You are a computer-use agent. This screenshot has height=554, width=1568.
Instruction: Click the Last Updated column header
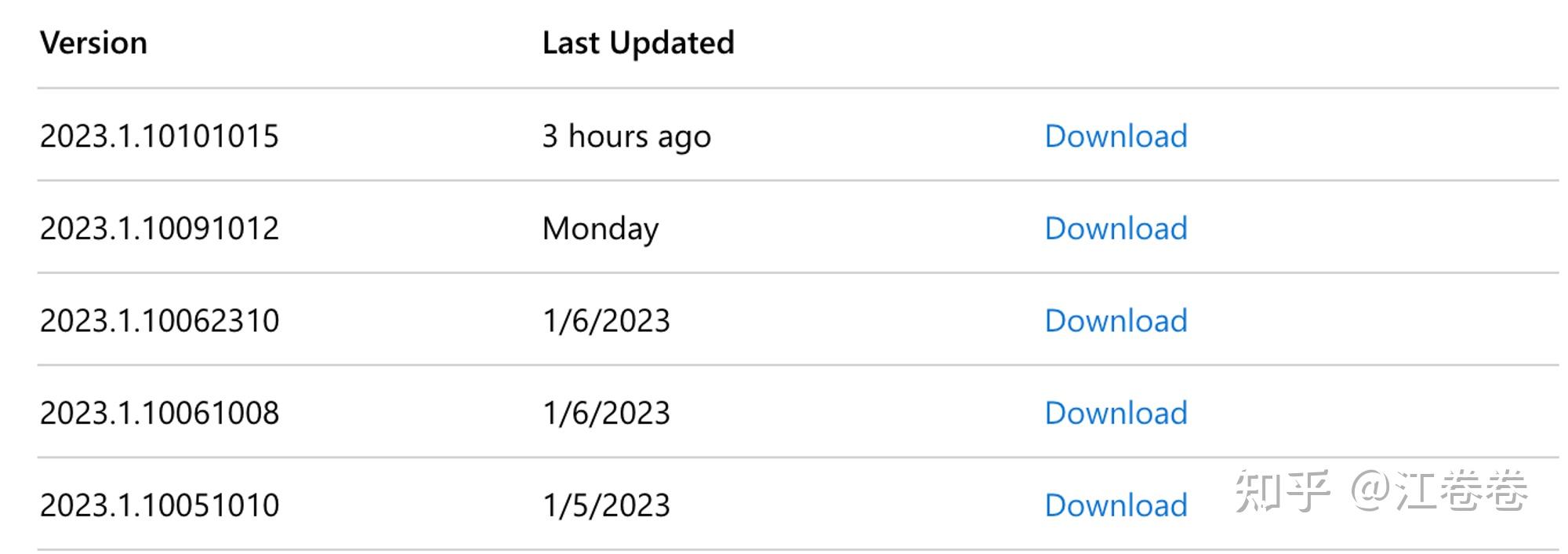coord(637,43)
